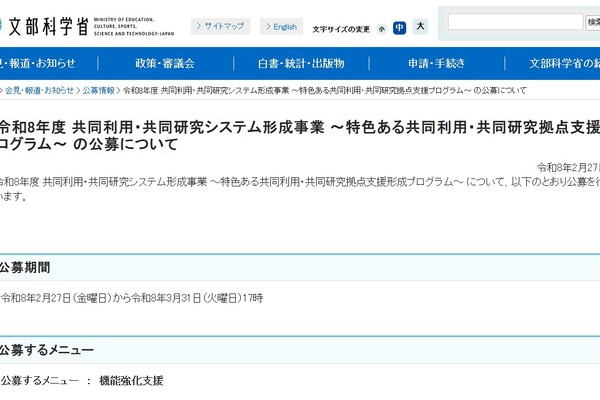Open the サイトマップ link
This screenshot has width=600, height=400.
click(x=221, y=26)
